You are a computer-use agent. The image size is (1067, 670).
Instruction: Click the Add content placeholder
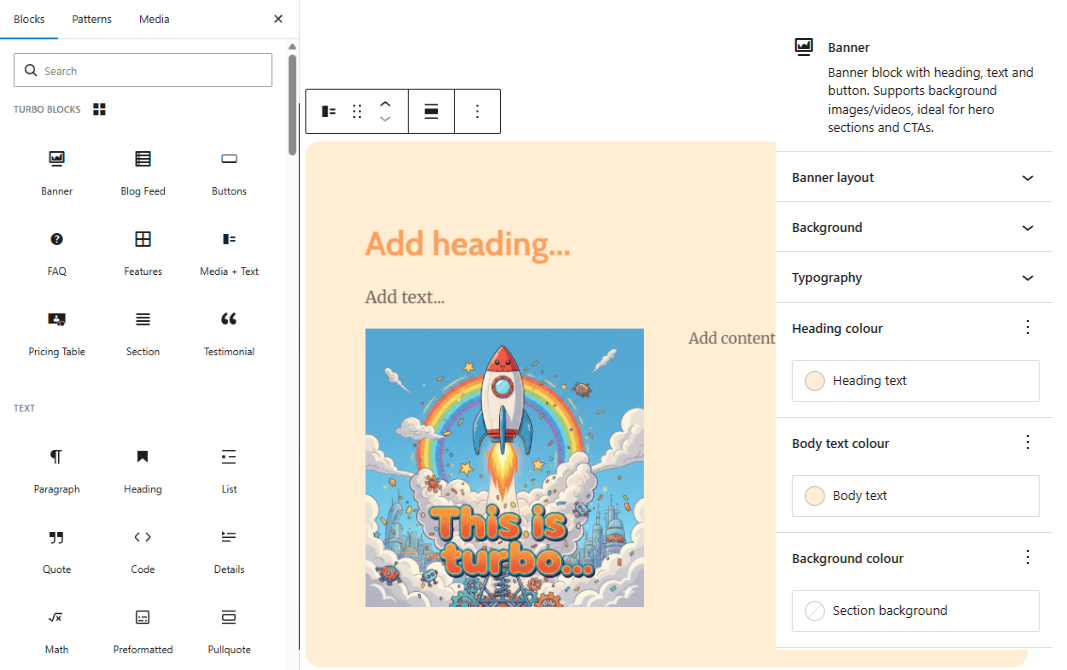[x=732, y=338]
